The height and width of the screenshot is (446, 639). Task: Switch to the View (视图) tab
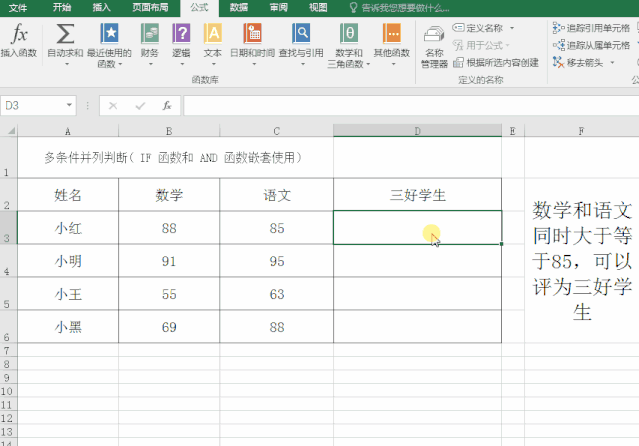(318, 7)
